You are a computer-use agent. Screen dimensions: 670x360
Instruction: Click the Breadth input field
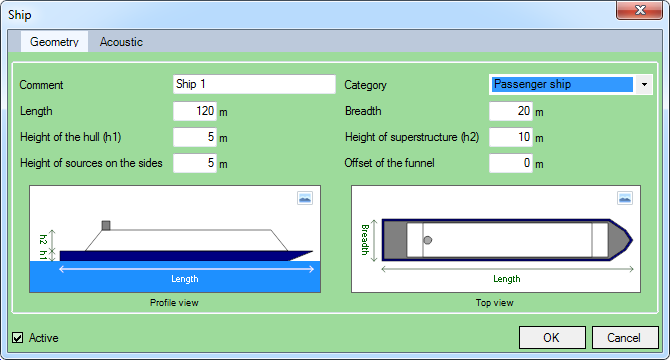point(511,111)
